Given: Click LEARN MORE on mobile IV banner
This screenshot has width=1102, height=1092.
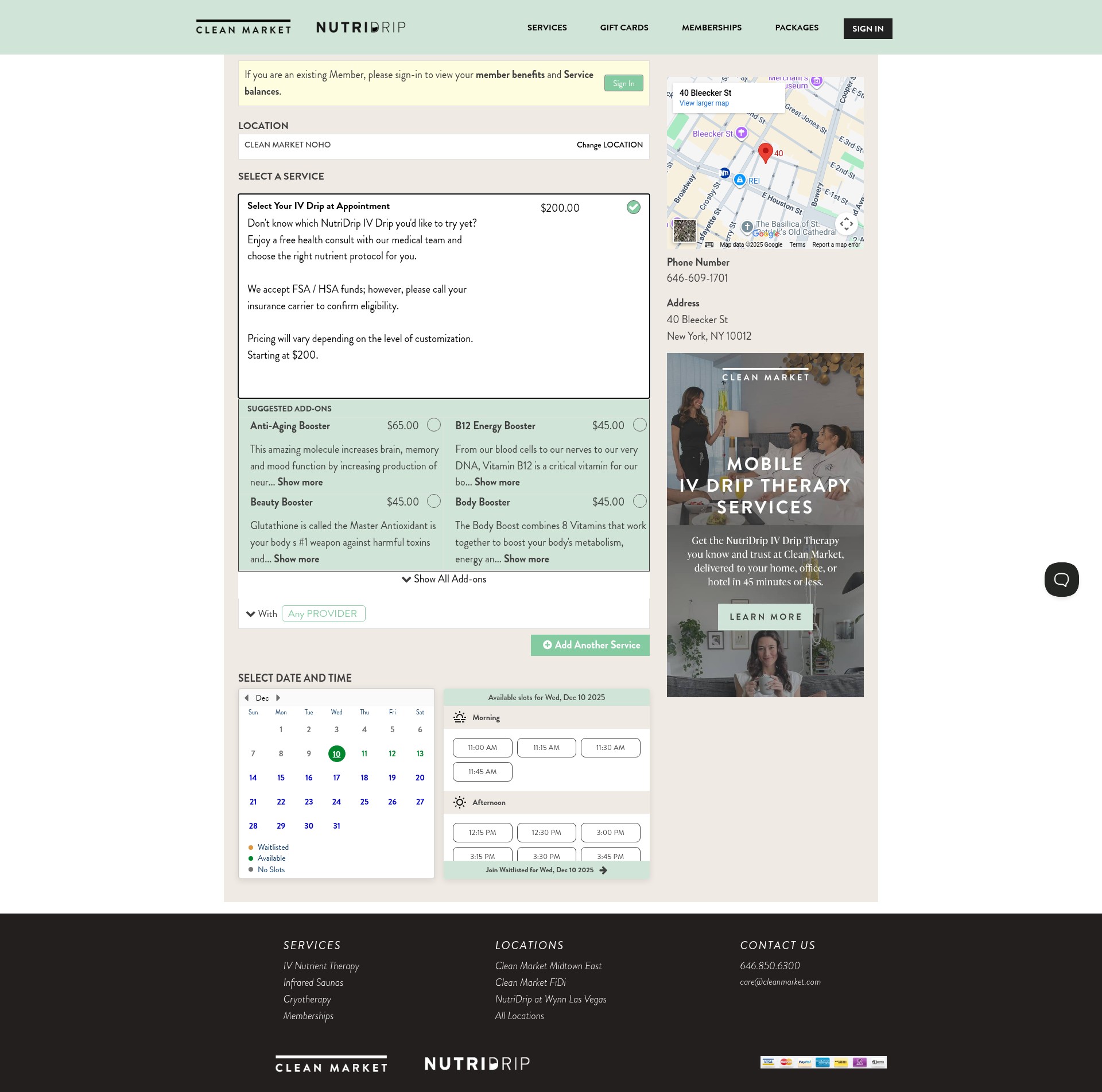Looking at the screenshot, I should [x=766, y=617].
